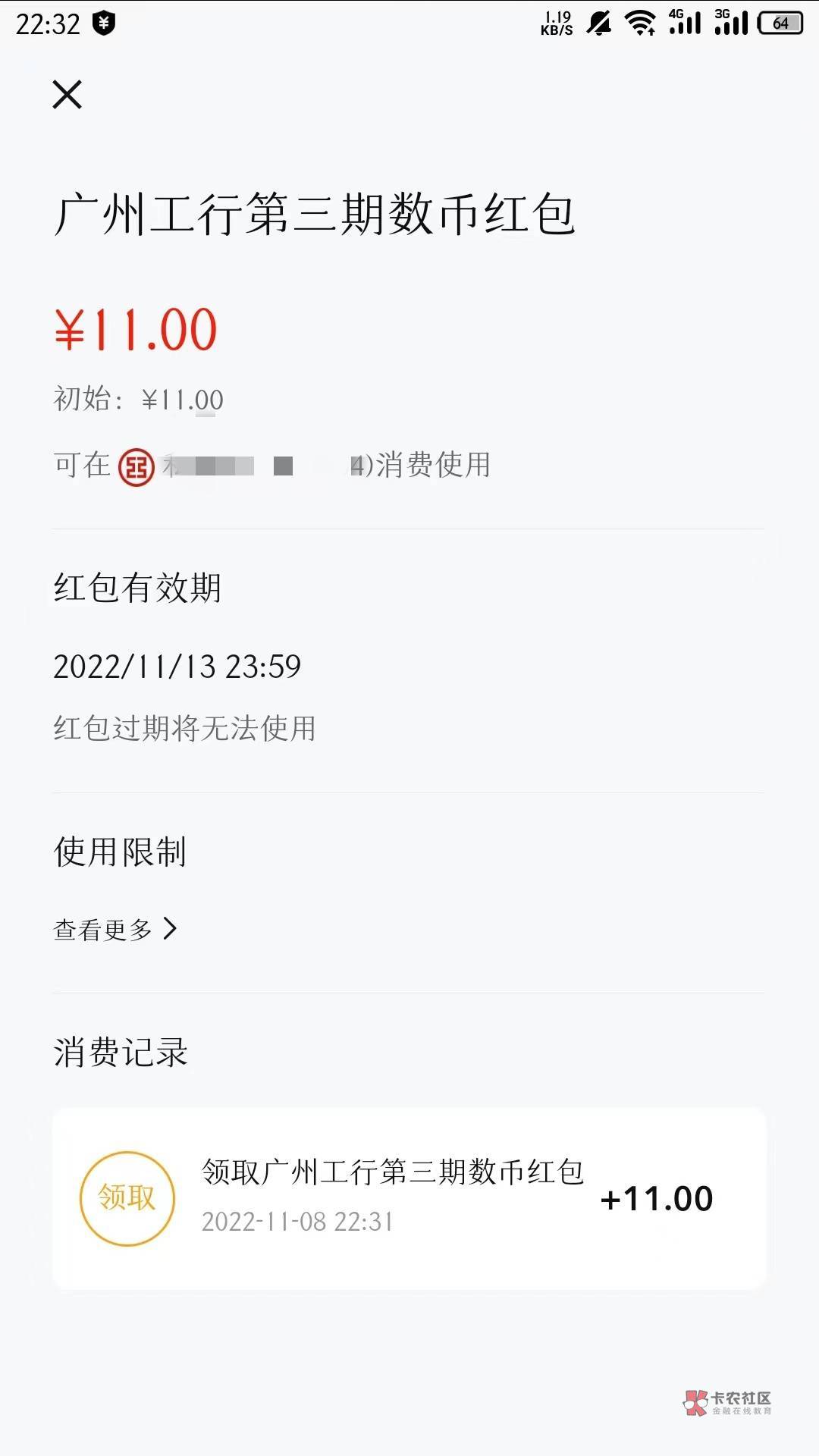Tap the 消费记录 section heading
Viewport: 819px width, 1456px height.
coord(121,1053)
